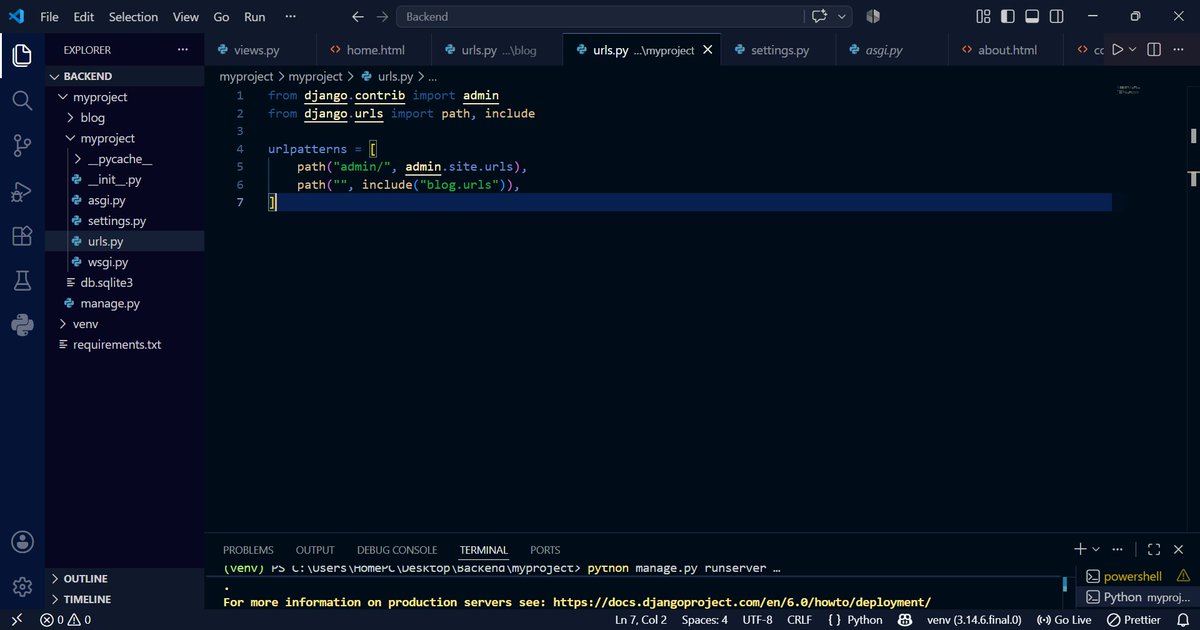Viewport: 1200px width, 630px height.
Task: Open the Search view in the activity bar
Action: tap(22, 100)
